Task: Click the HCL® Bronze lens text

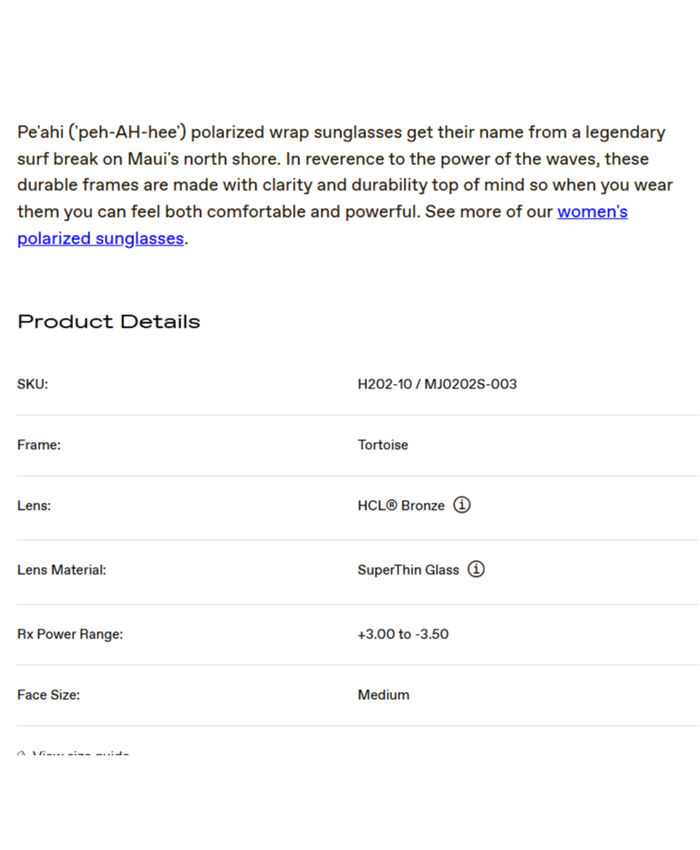Action: 401,506
